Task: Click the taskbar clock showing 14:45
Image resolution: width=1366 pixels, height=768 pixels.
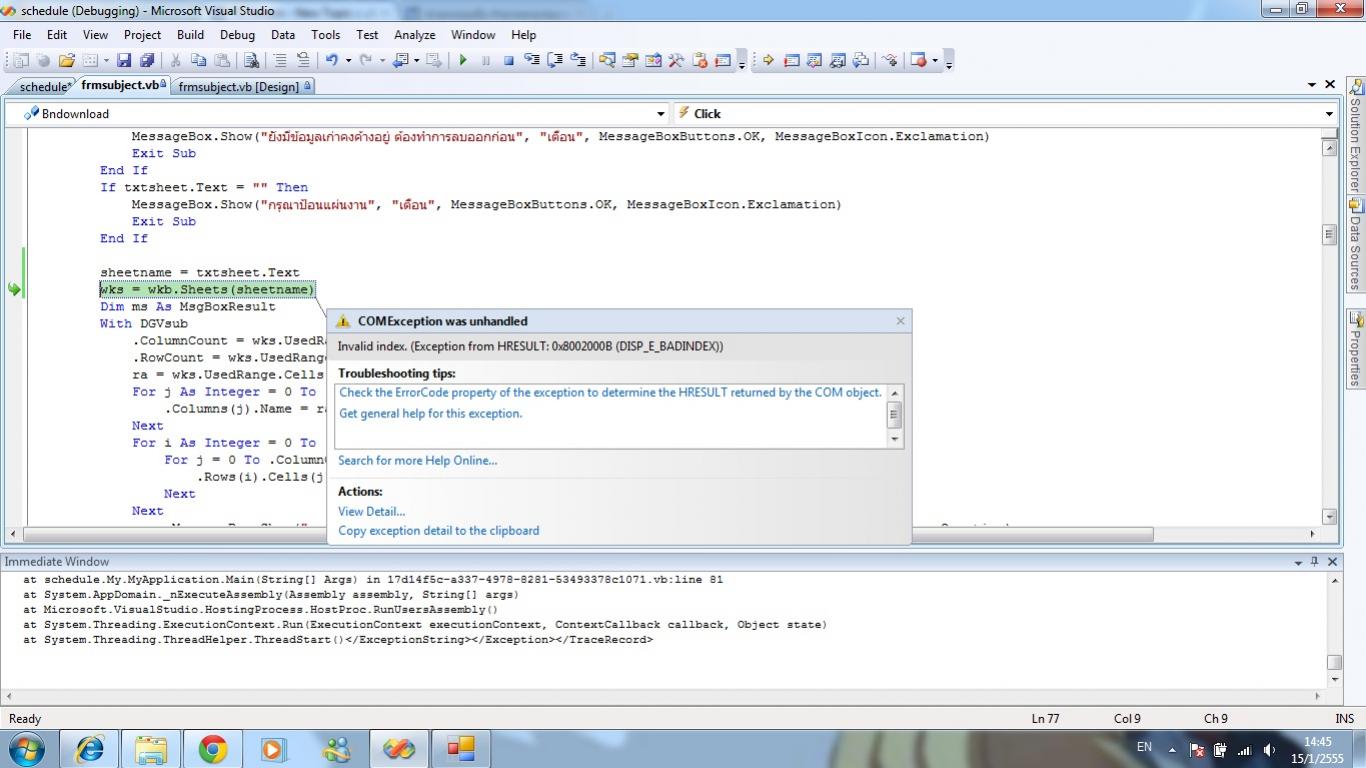Action: (1318, 750)
